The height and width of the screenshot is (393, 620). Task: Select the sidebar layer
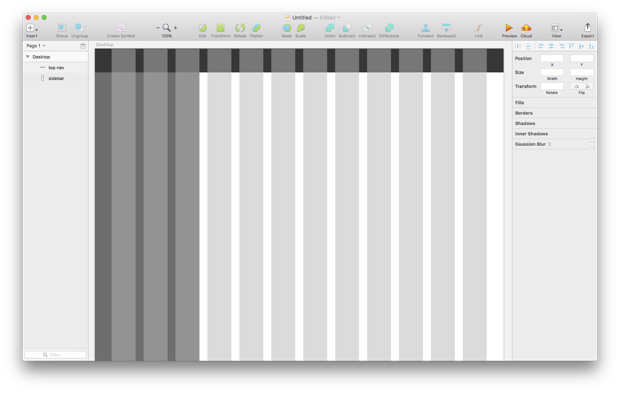(x=56, y=78)
